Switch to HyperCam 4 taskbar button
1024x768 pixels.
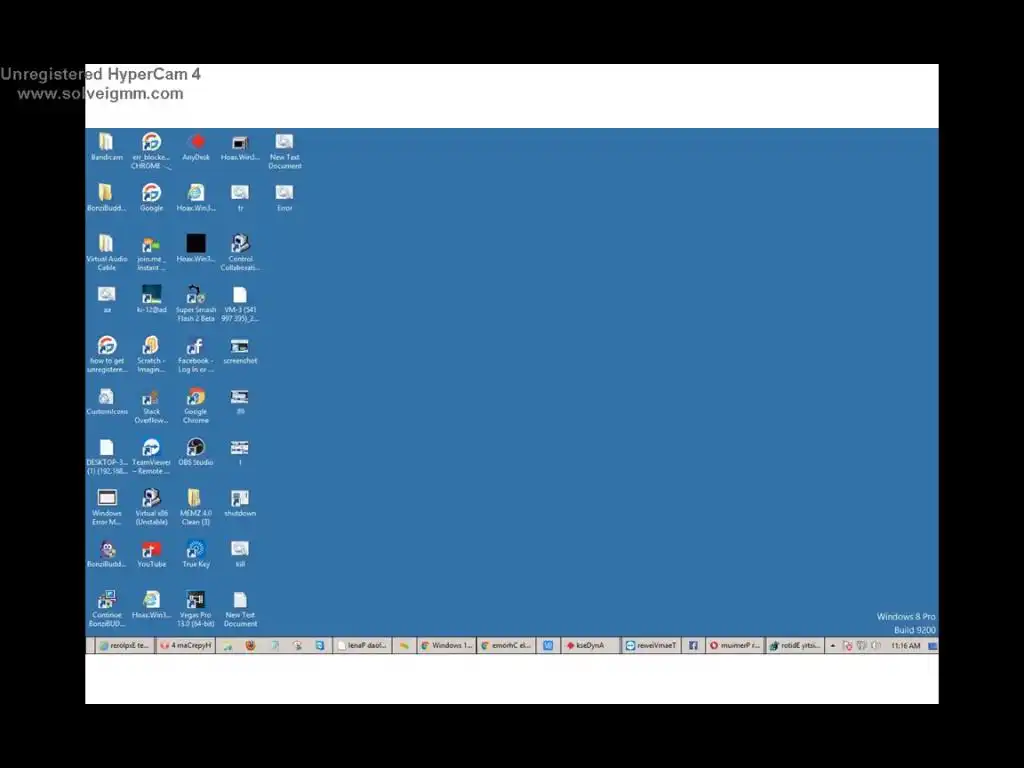point(186,645)
